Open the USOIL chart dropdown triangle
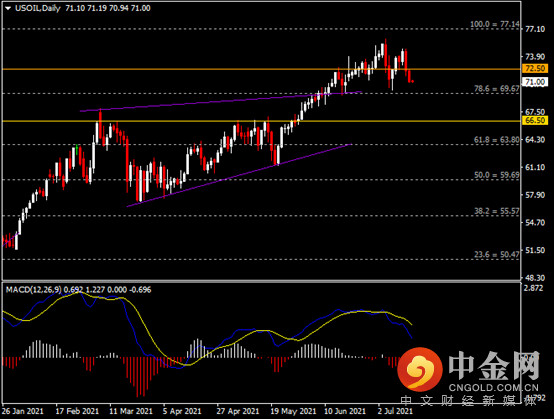 point(8,8)
